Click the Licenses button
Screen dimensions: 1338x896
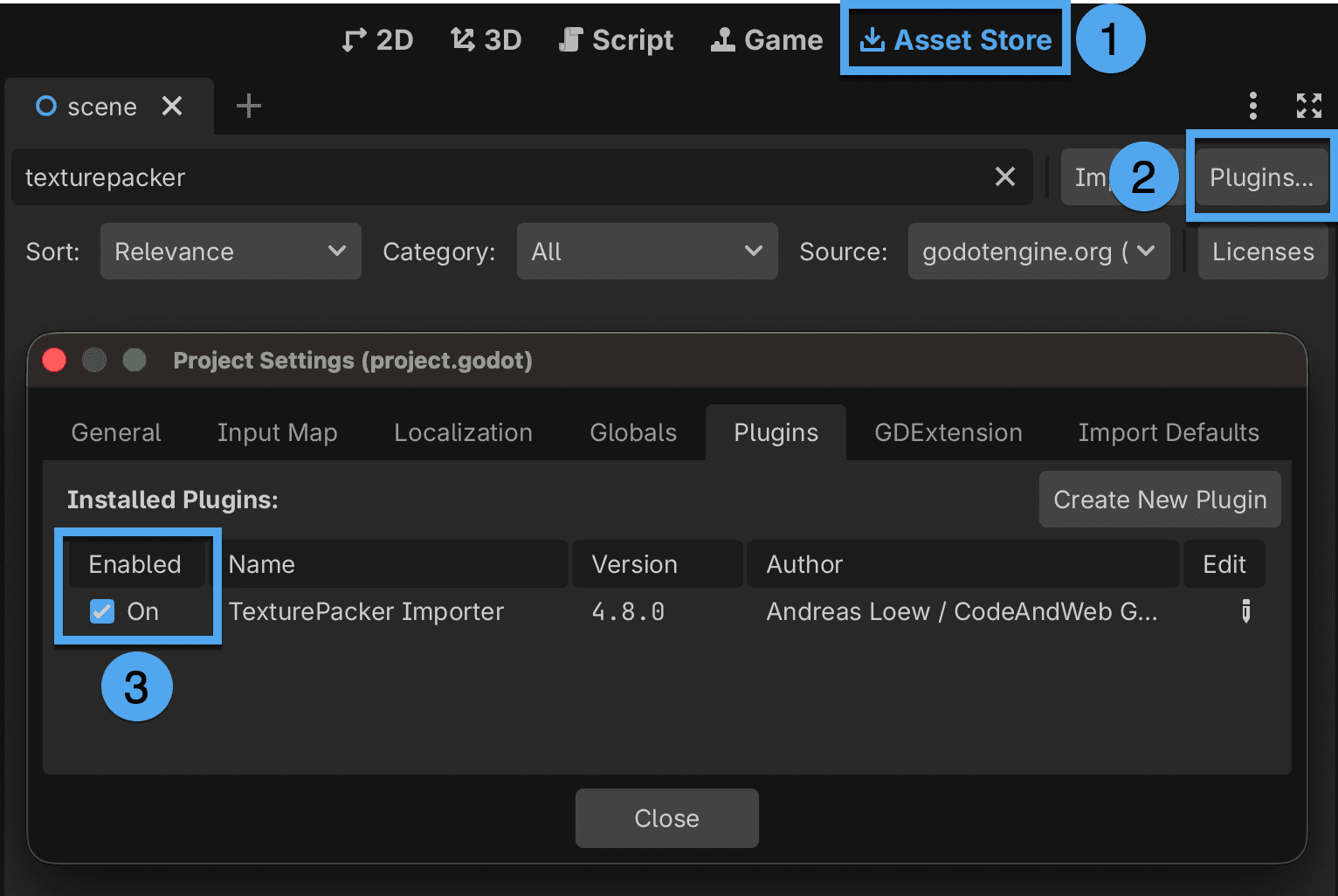[x=1263, y=252]
